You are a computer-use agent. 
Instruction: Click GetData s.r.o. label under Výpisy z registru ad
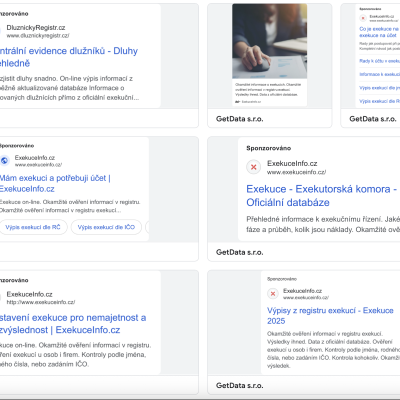click(x=240, y=386)
